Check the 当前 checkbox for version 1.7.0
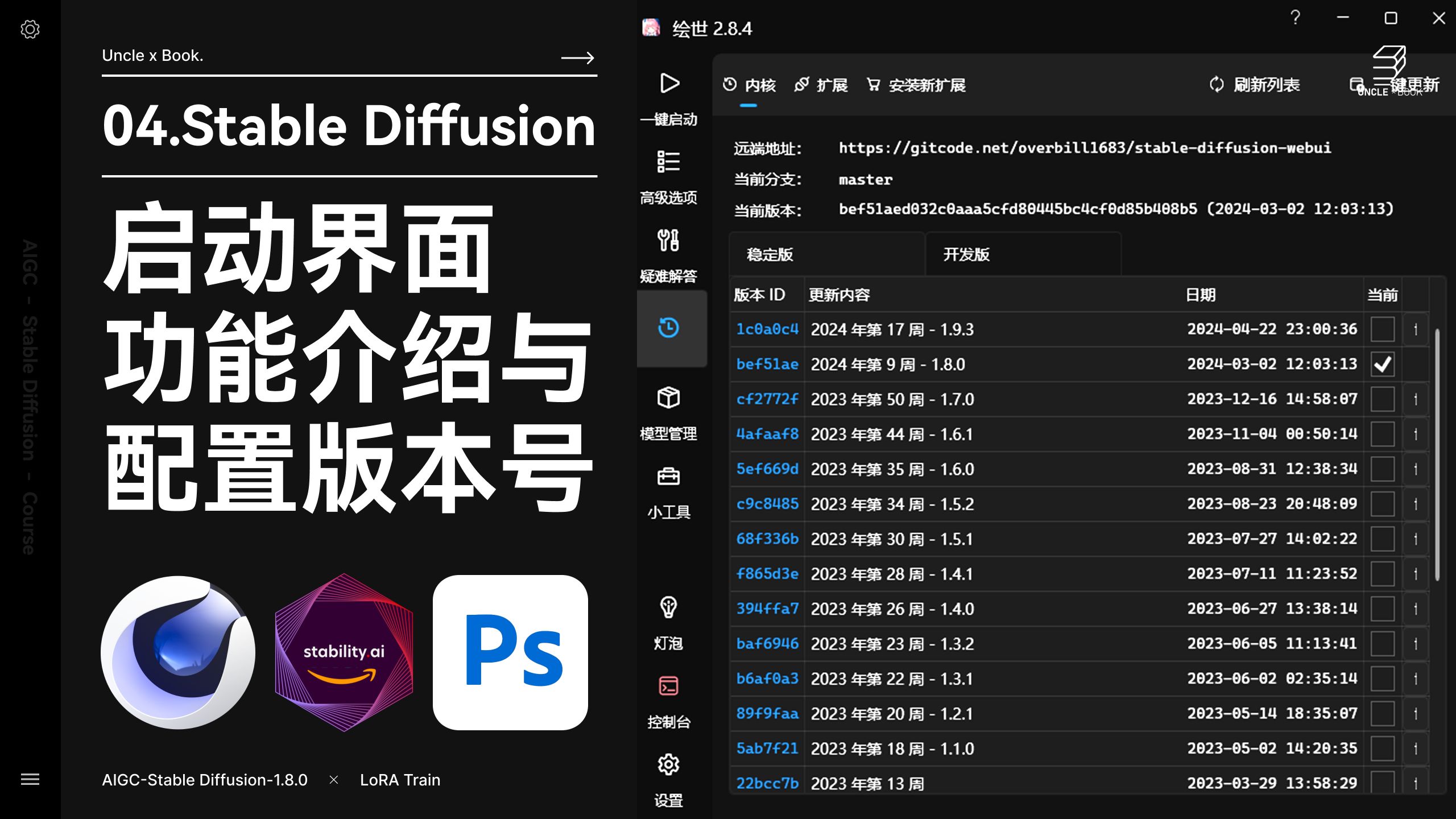The width and height of the screenshot is (1456, 819). (1383, 399)
